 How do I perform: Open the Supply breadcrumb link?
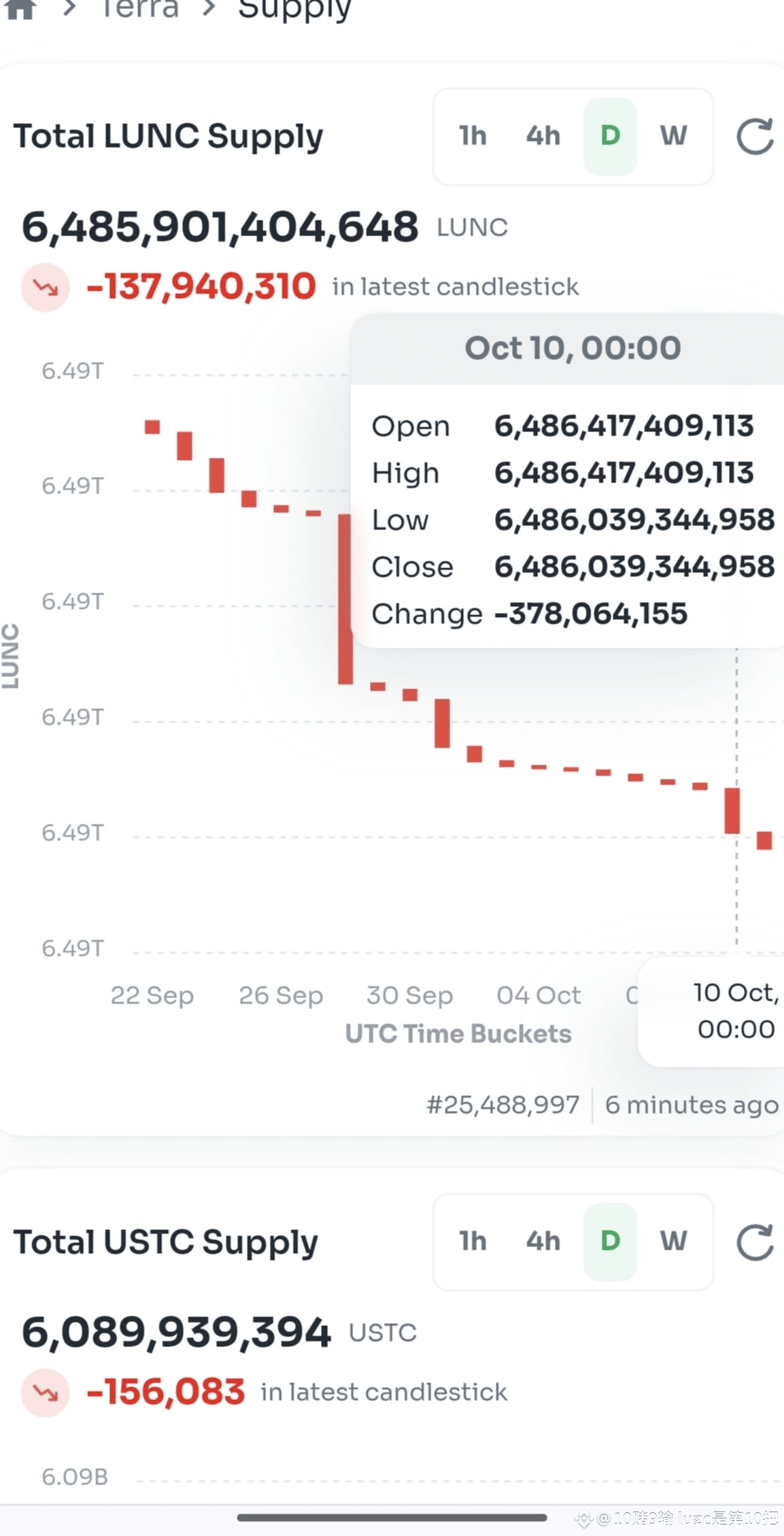click(294, 10)
